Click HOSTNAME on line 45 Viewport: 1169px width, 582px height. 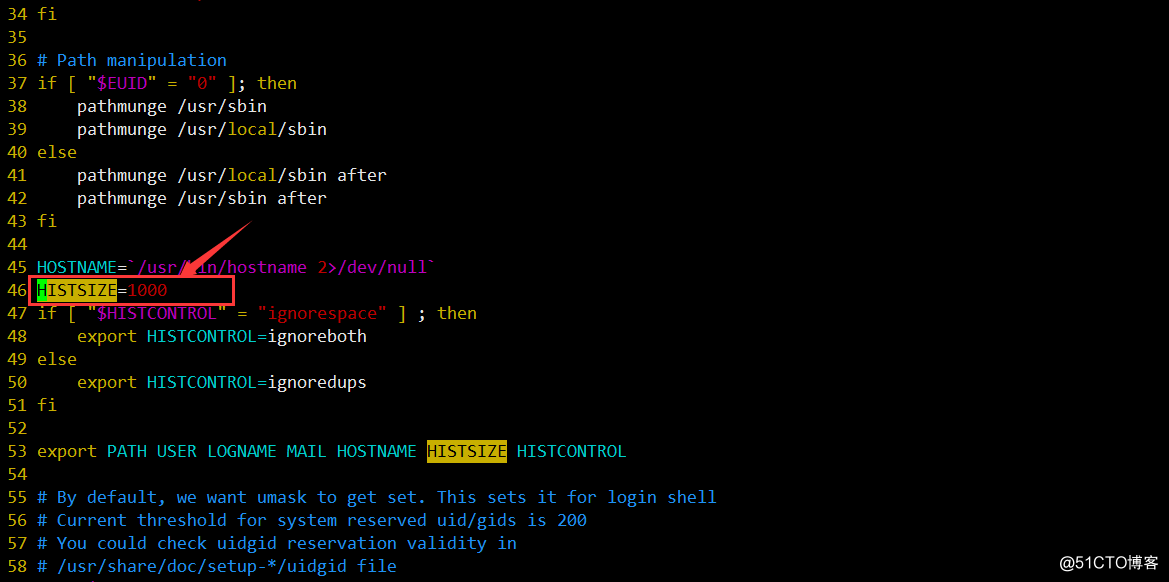click(x=77, y=267)
